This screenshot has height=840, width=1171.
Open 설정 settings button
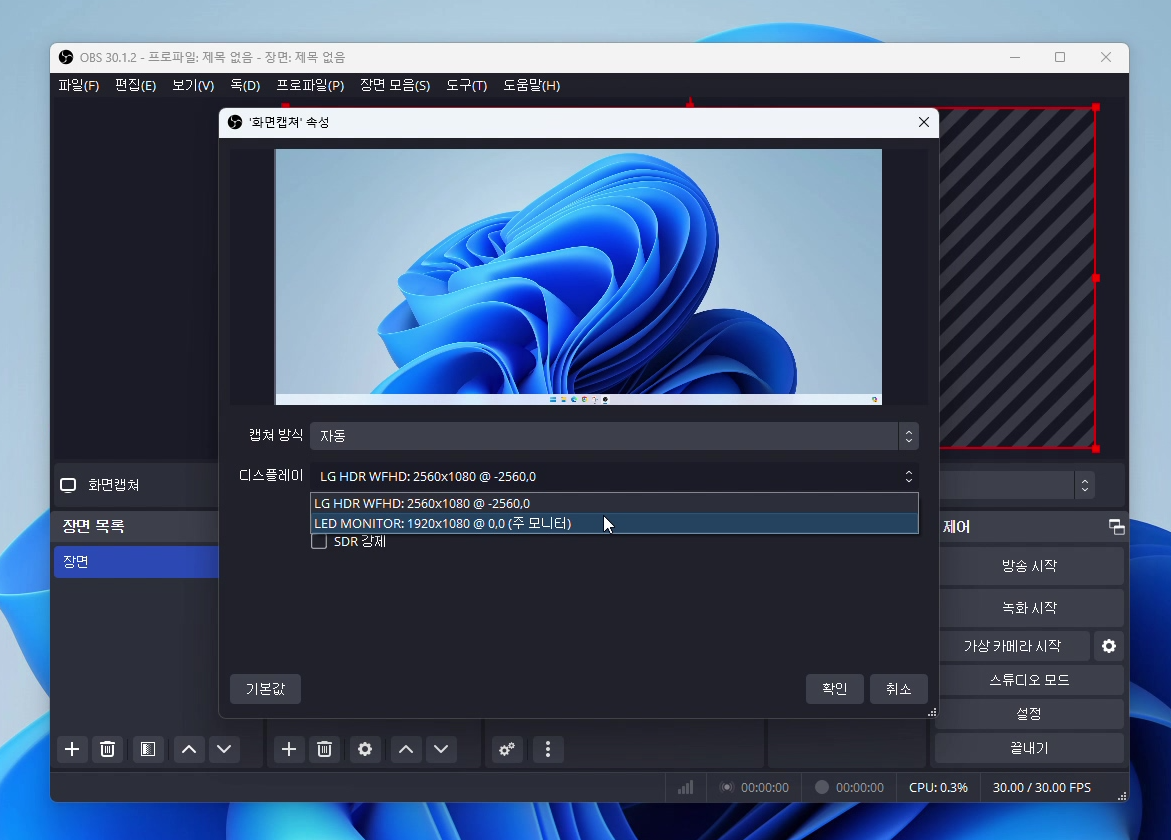coord(1029,714)
